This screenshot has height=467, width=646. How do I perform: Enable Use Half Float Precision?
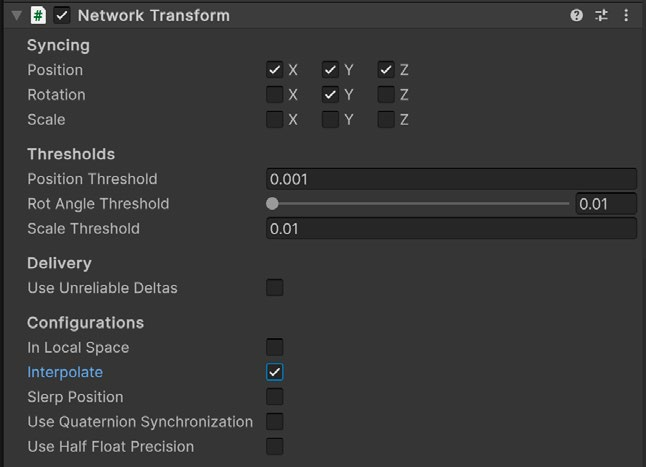tap(274, 446)
